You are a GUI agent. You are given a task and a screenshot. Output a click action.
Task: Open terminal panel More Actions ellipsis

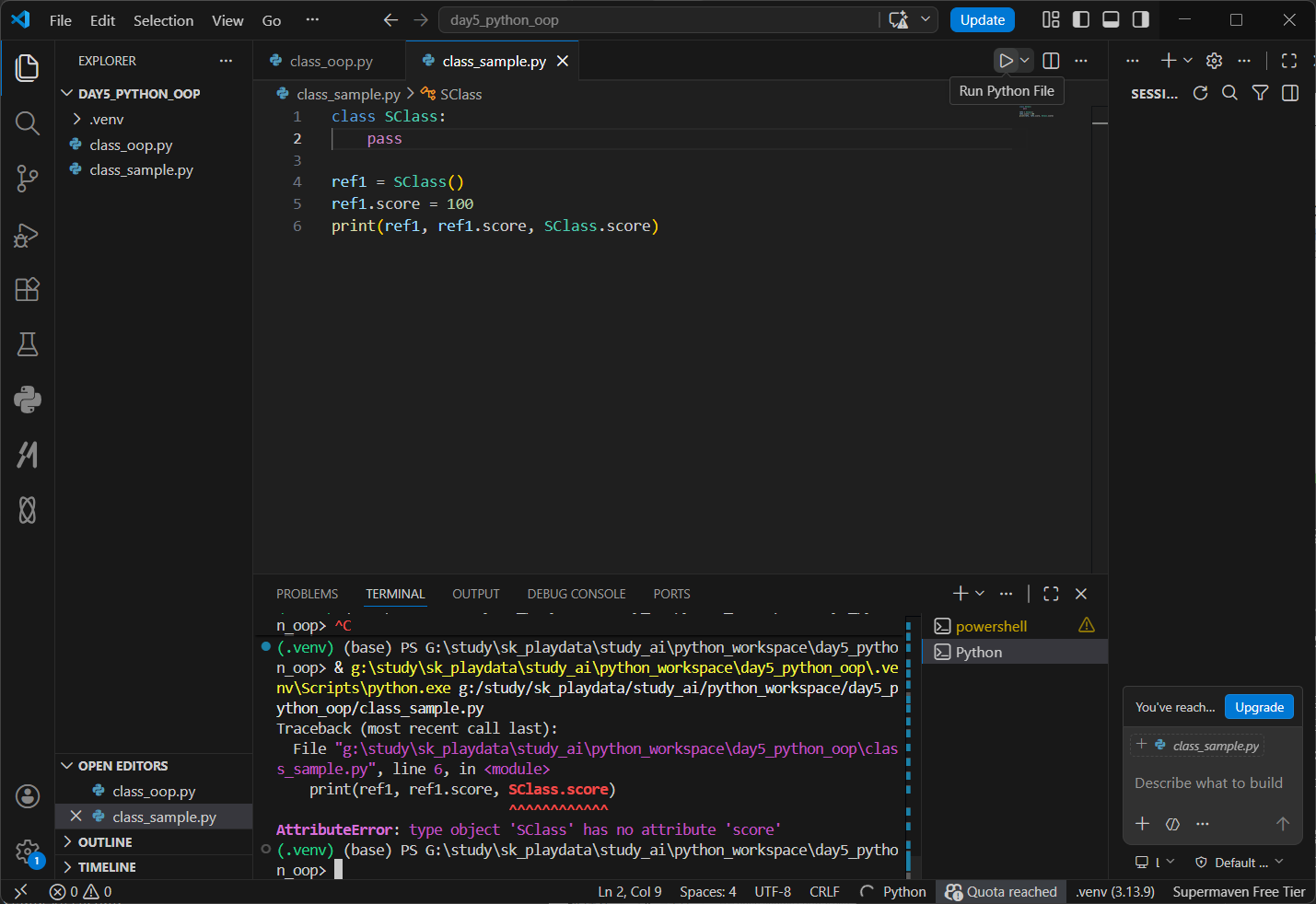(x=1006, y=594)
